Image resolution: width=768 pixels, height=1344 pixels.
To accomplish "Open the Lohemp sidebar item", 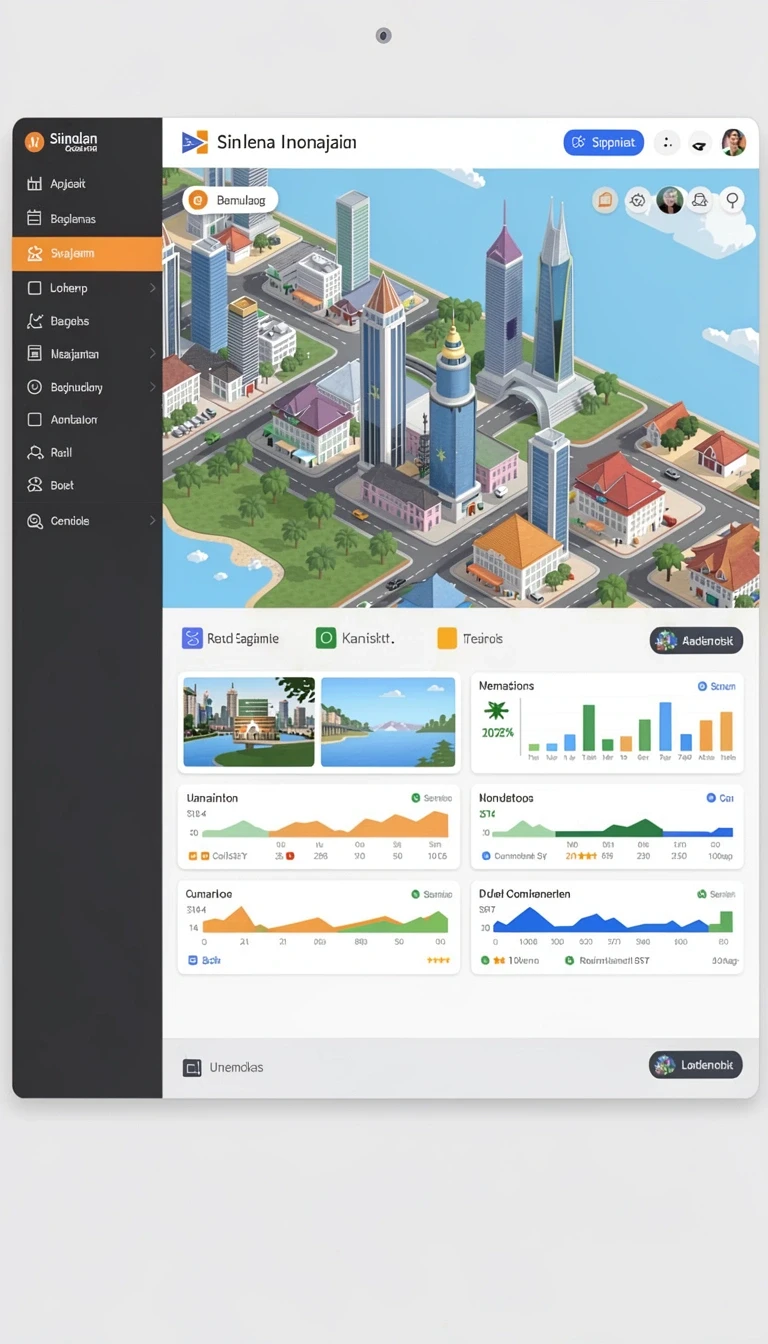I will click(x=87, y=288).
